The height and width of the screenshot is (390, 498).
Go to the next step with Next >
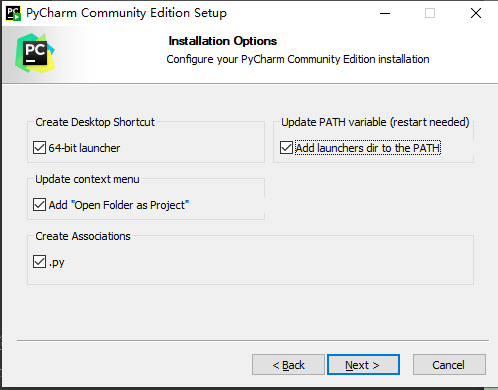363,365
